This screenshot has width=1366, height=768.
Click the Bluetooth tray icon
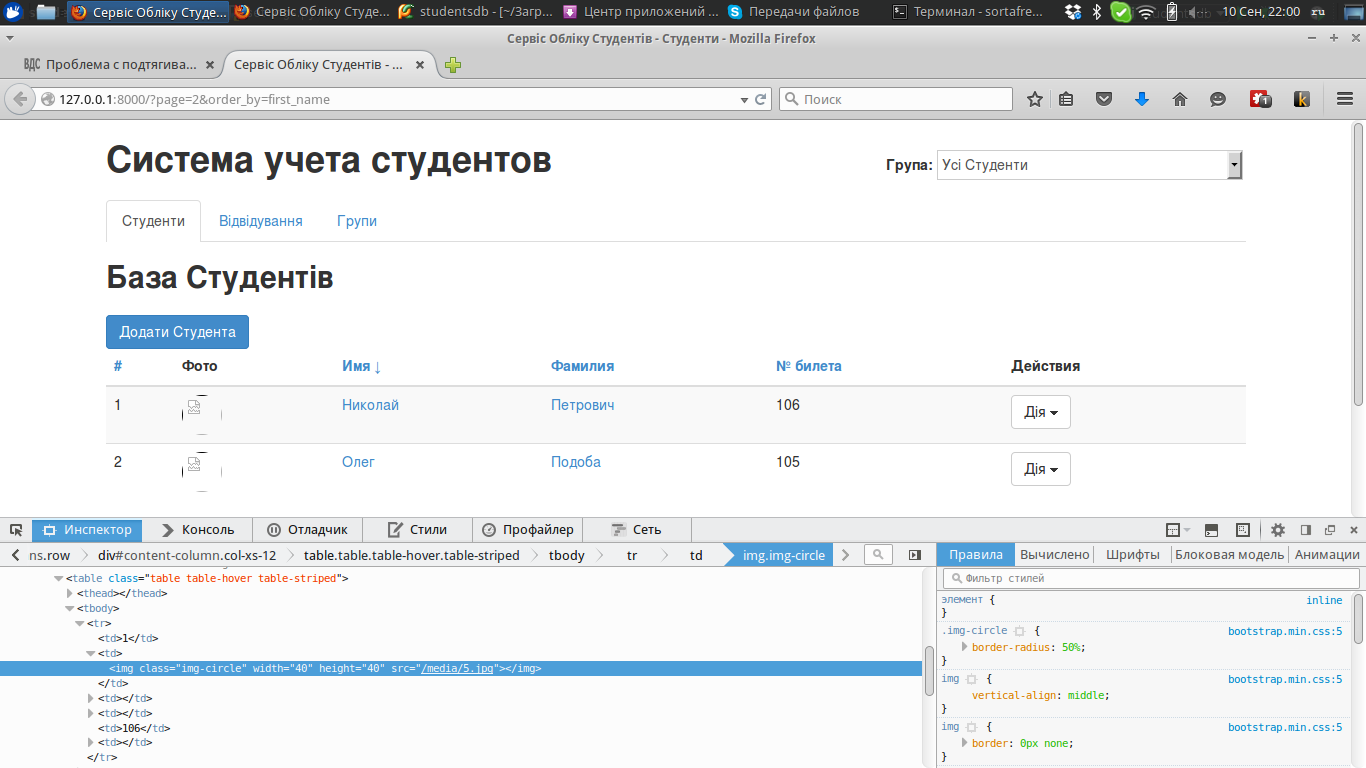(1097, 12)
